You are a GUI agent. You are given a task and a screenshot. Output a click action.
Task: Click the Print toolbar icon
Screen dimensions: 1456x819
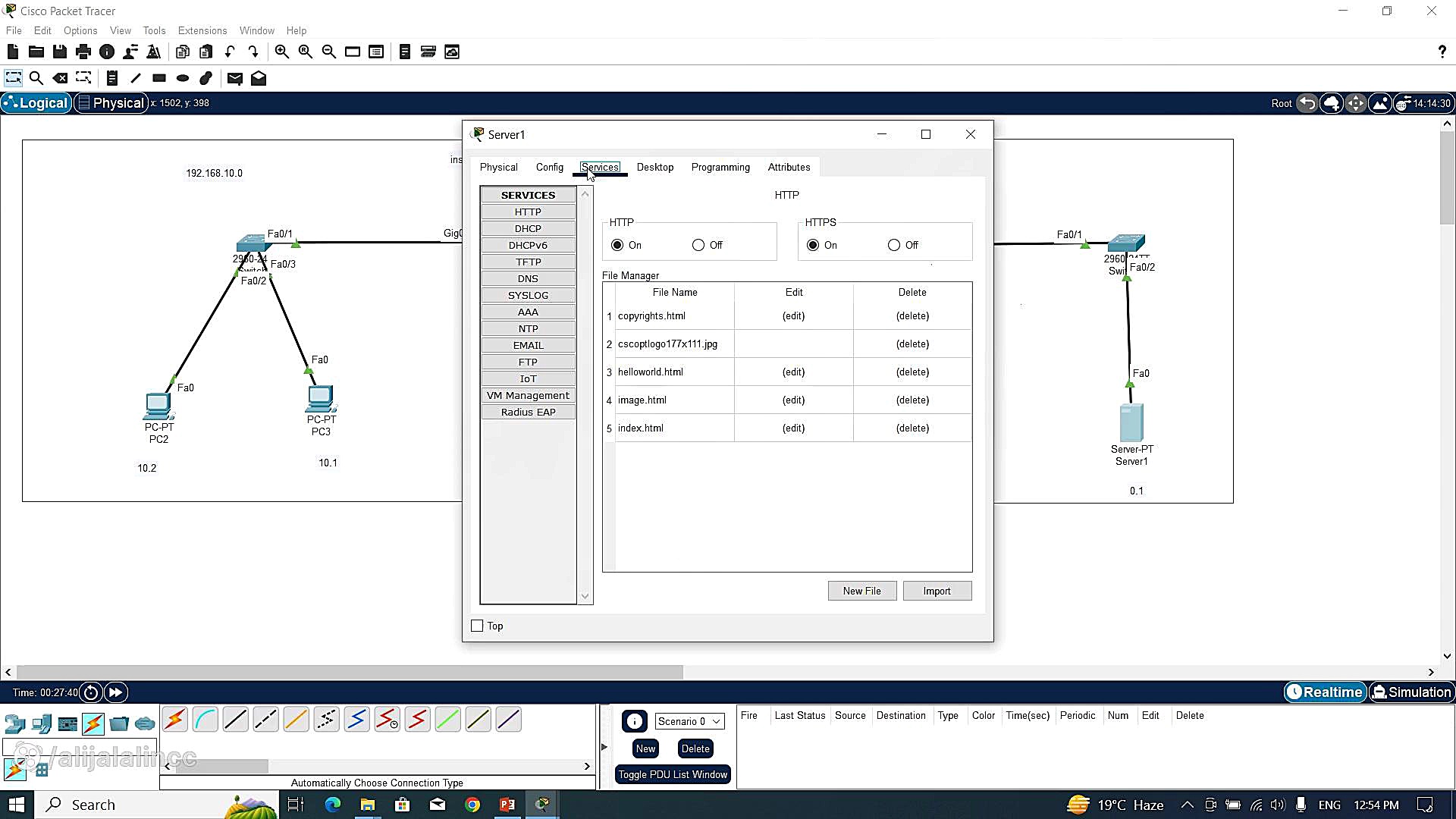83,52
